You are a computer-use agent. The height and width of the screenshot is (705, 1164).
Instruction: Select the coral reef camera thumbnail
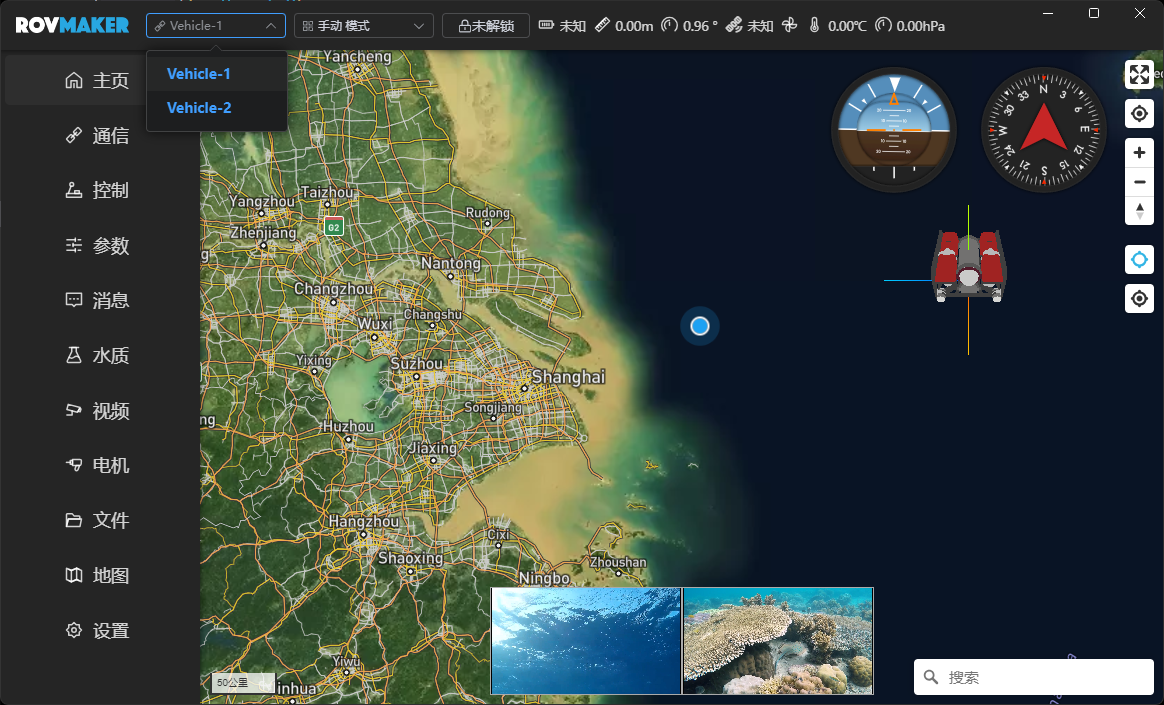tap(777, 641)
